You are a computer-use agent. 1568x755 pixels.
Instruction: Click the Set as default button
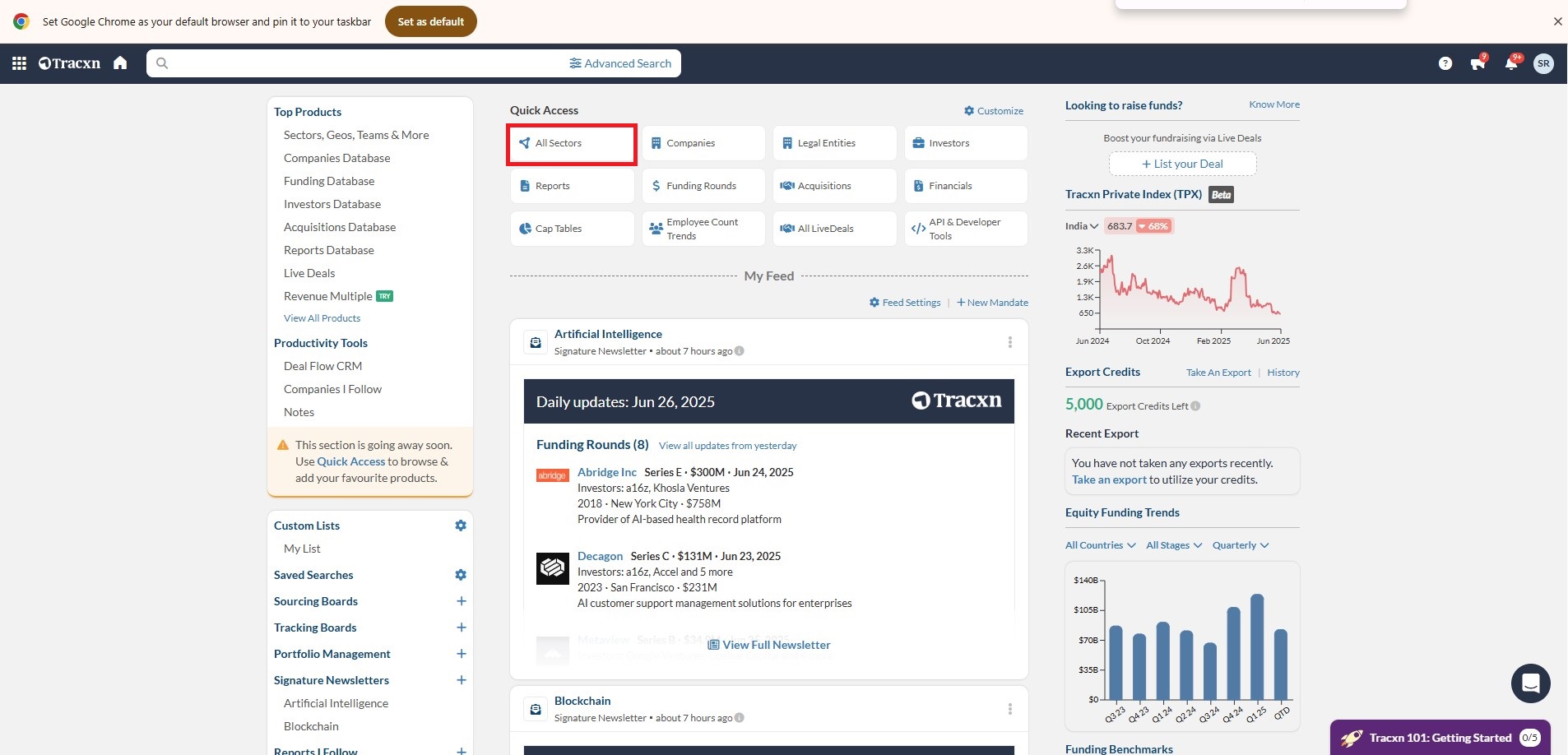(x=430, y=21)
